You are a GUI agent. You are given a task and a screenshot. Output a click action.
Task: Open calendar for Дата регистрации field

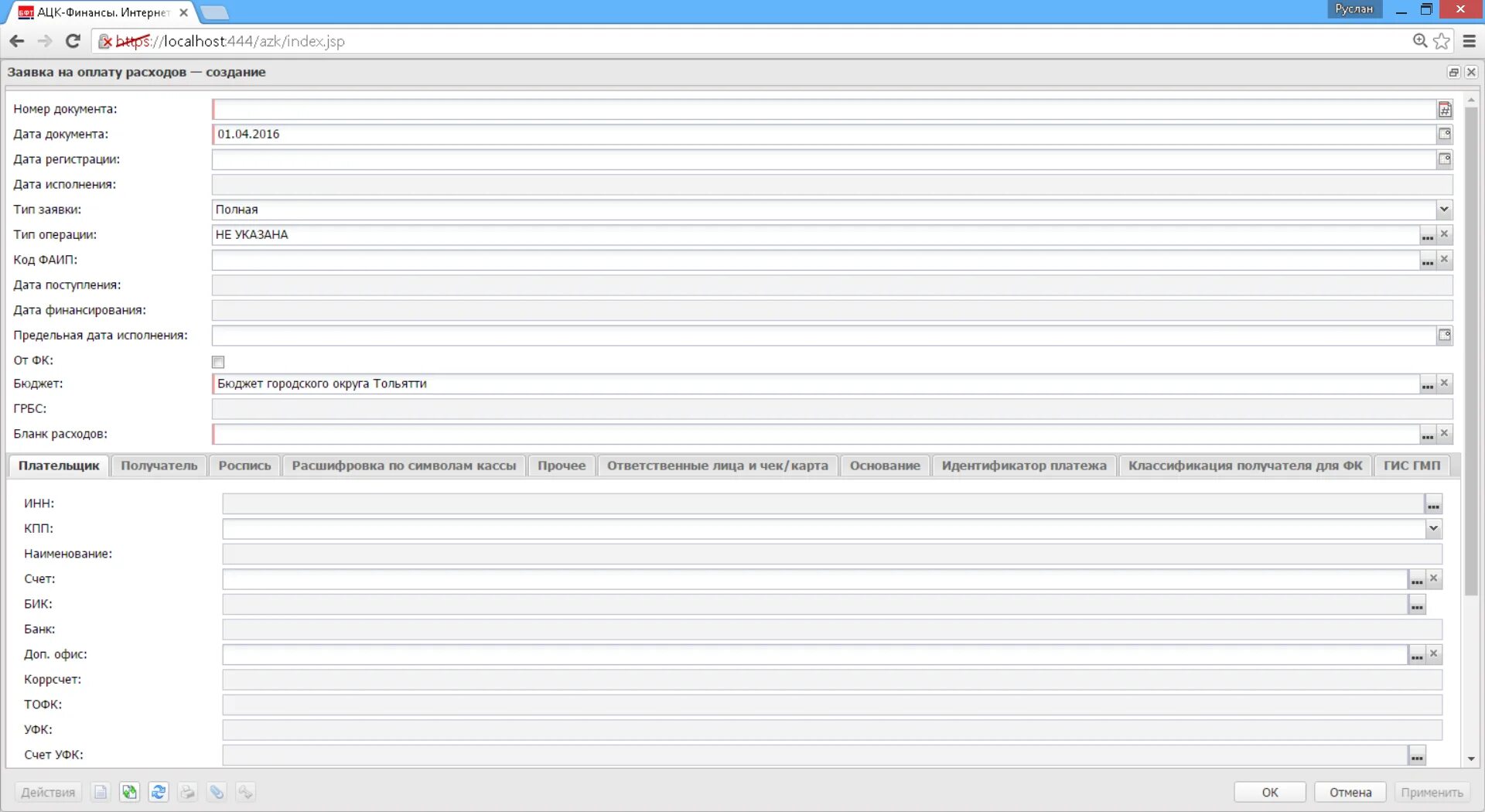(x=1444, y=159)
